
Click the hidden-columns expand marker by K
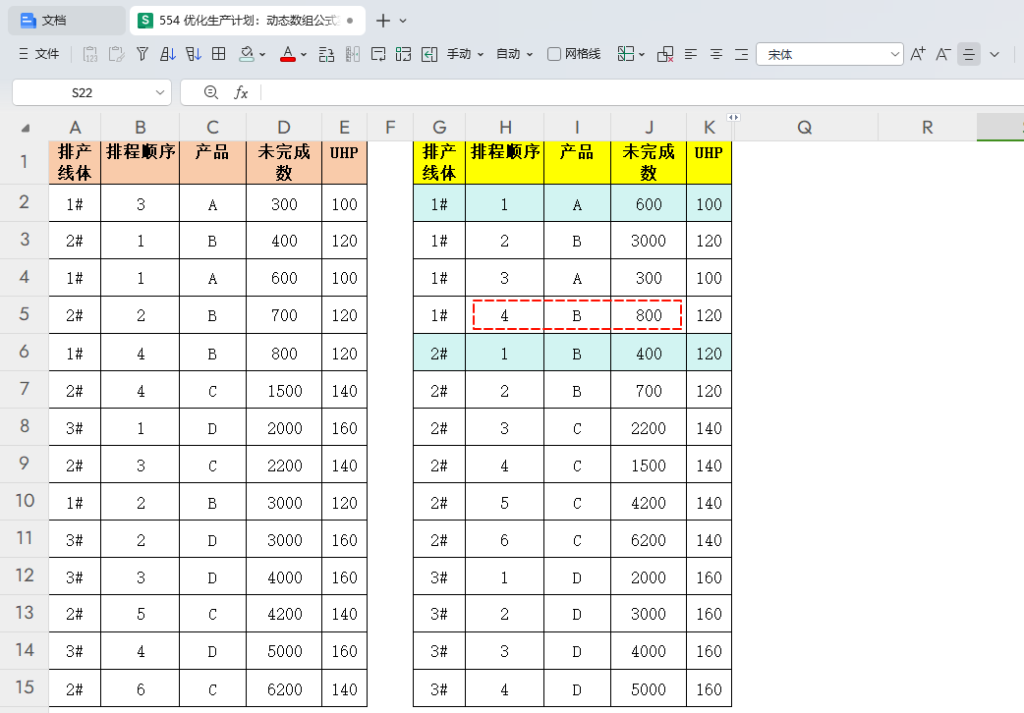[x=733, y=118]
